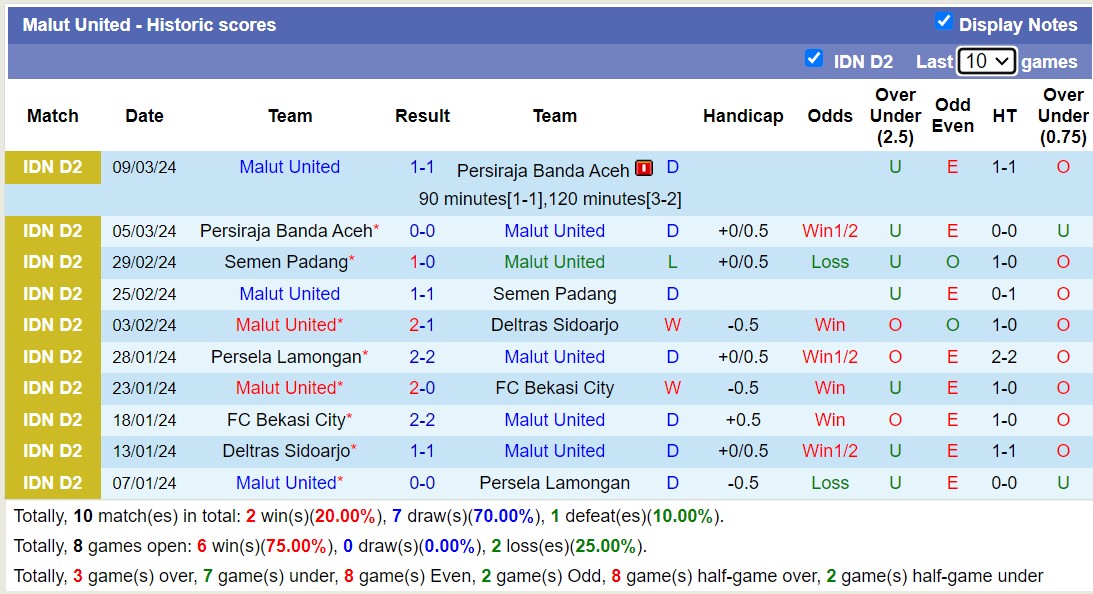Click the Odd Even column header

tap(952, 116)
